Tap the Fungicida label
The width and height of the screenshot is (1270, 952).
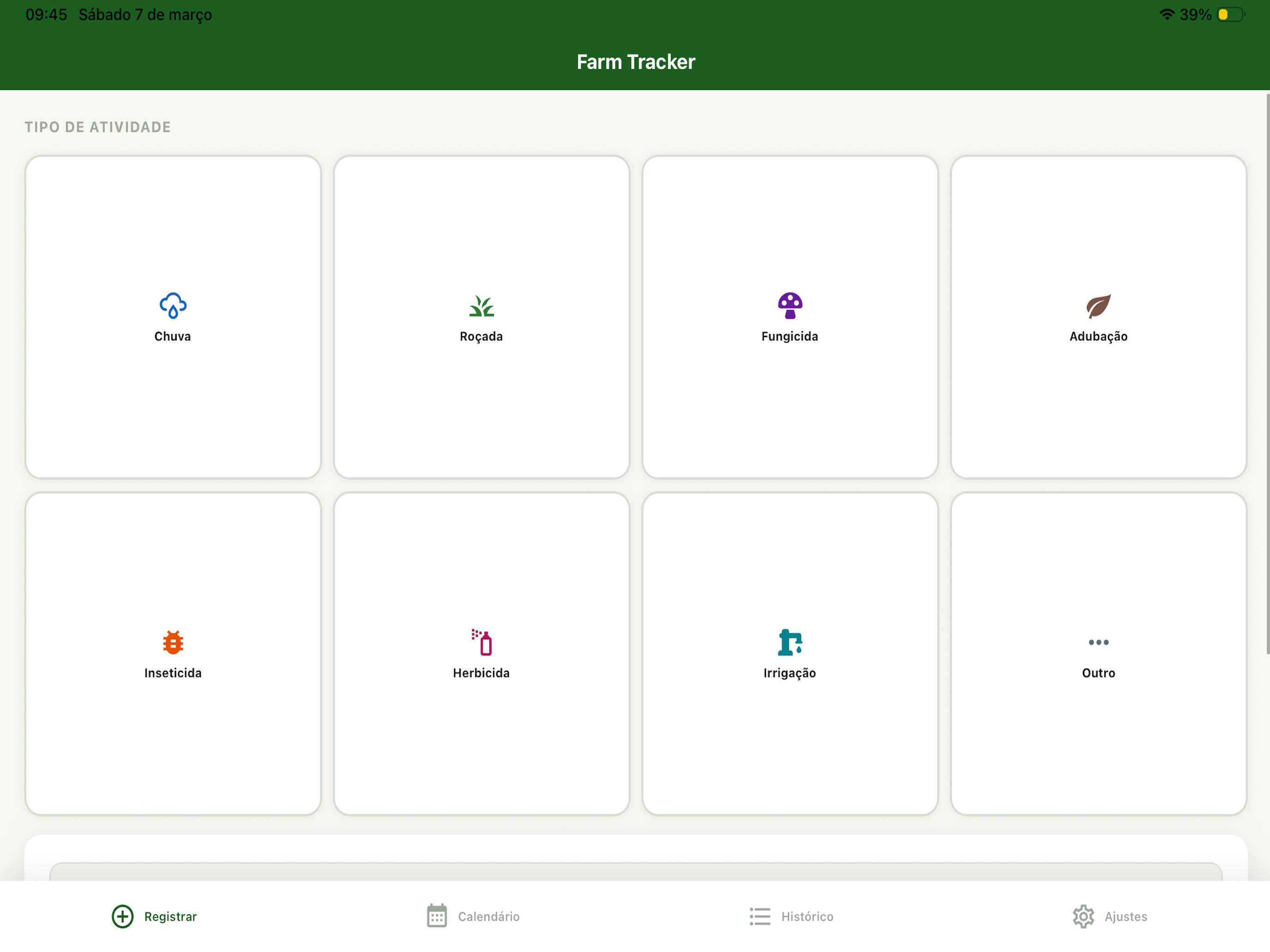coord(790,337)
